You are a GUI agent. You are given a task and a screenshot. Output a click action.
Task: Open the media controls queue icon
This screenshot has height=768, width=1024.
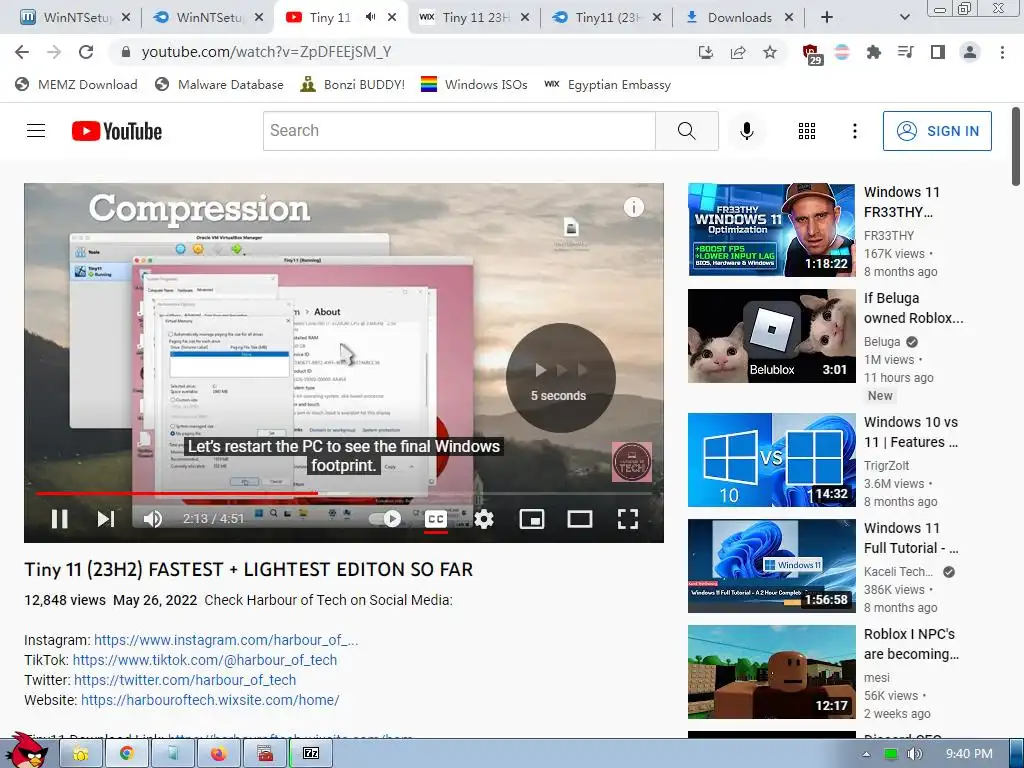pos(905,52)
